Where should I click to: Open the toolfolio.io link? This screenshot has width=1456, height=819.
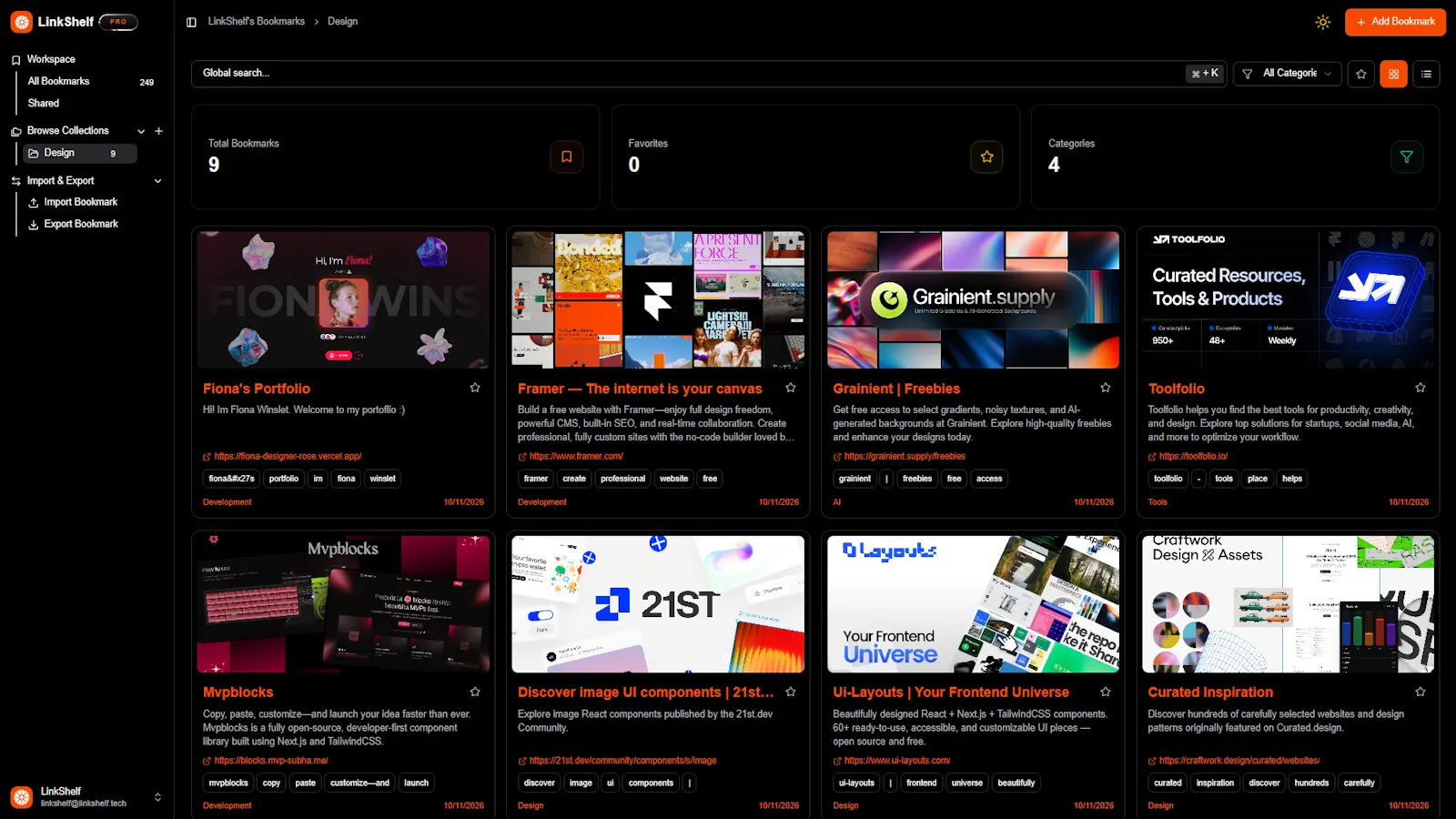tap(1193, 457)
